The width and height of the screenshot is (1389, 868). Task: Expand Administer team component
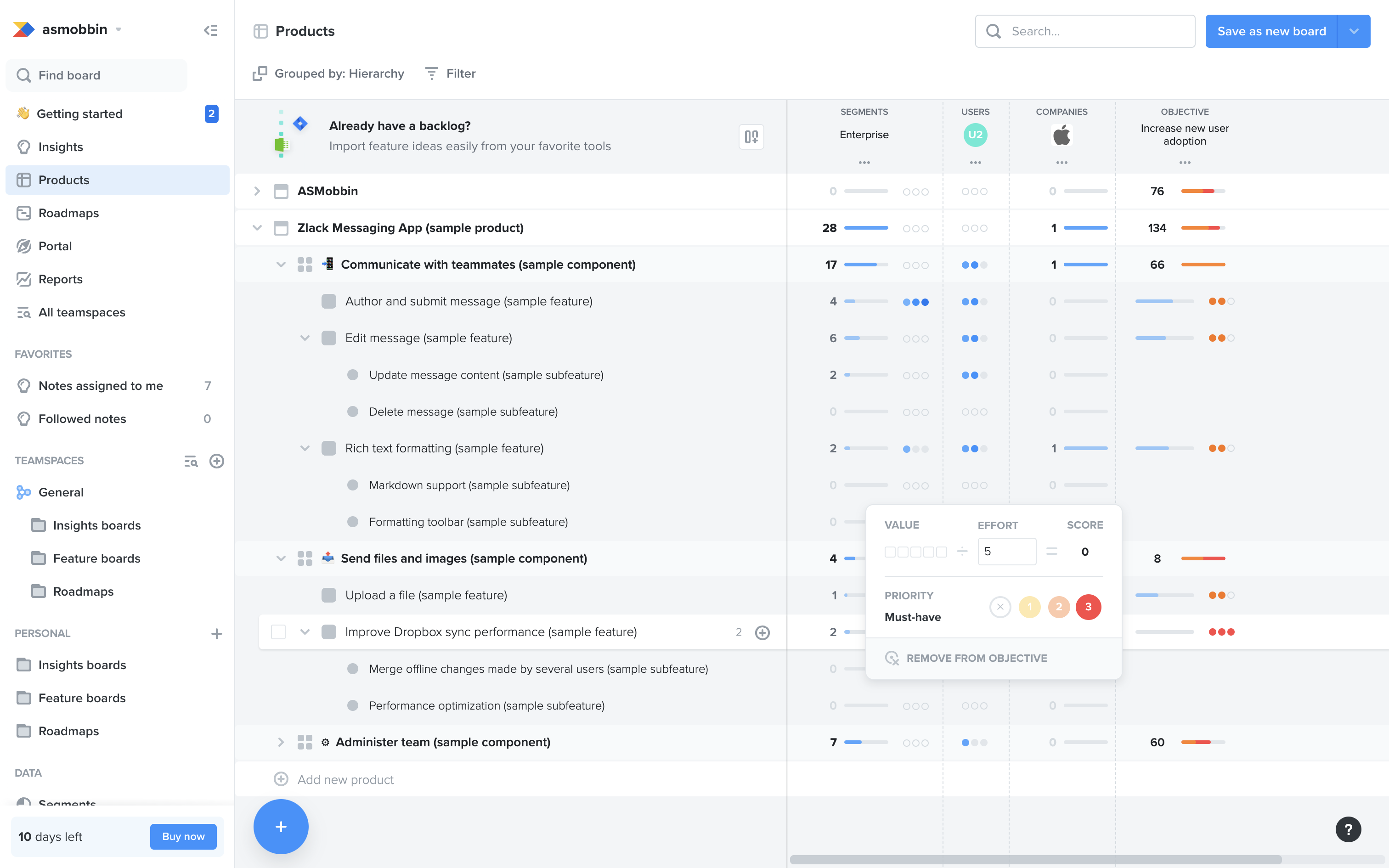tap(281, 742)
